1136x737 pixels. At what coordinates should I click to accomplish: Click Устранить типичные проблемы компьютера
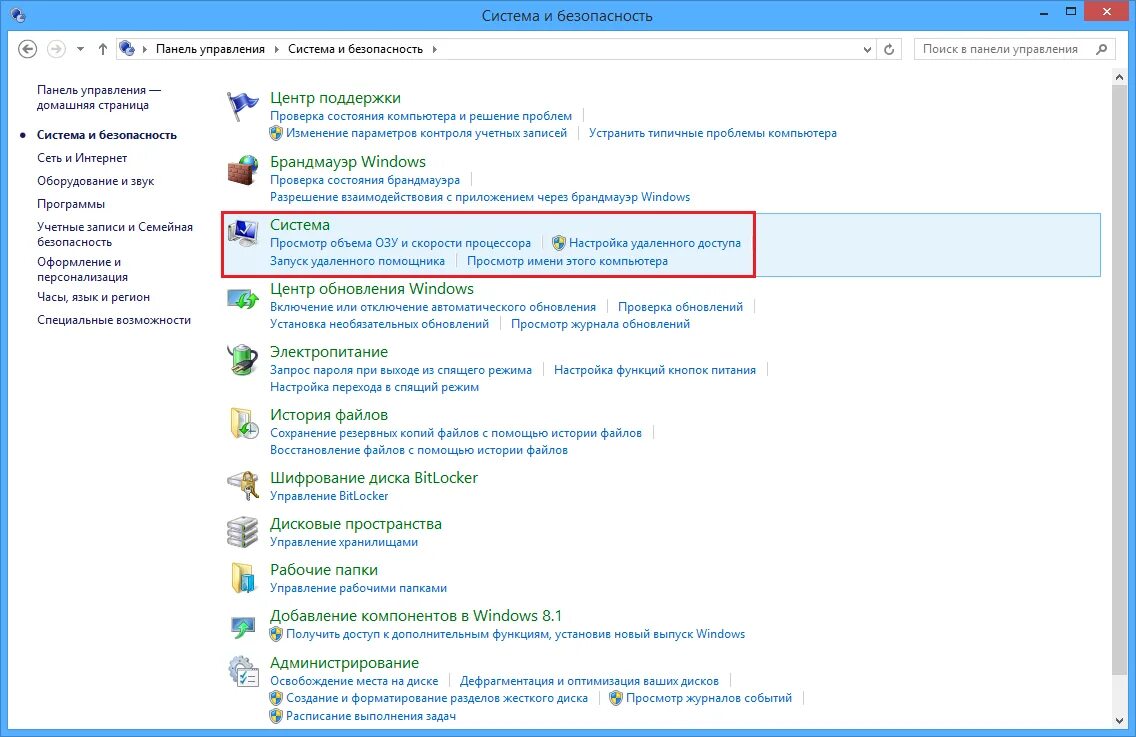(713, 133)
